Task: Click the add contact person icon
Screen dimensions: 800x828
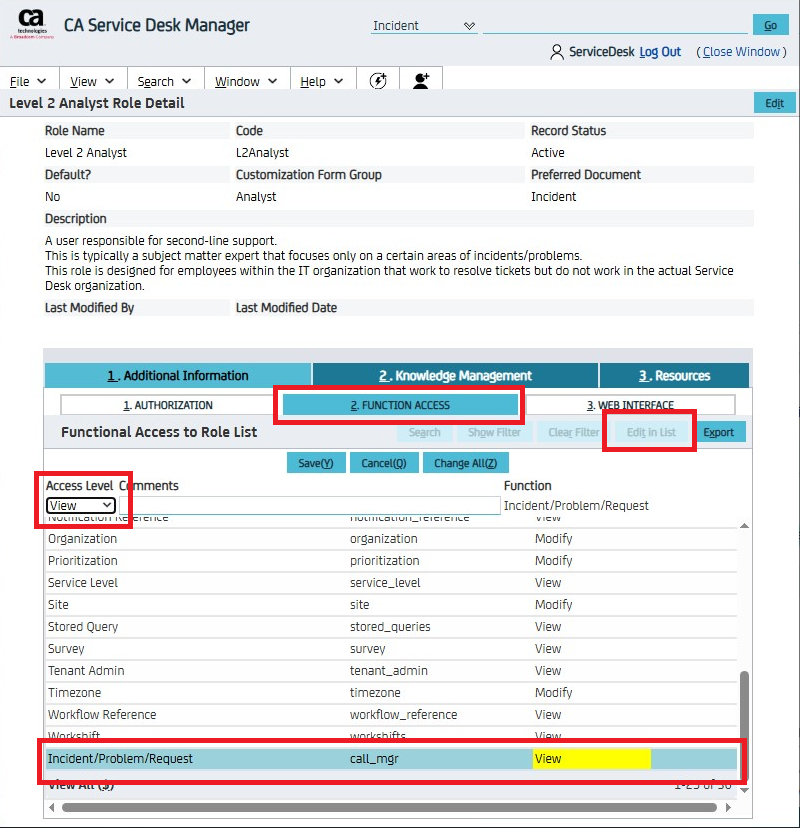Action: point(421,81)
